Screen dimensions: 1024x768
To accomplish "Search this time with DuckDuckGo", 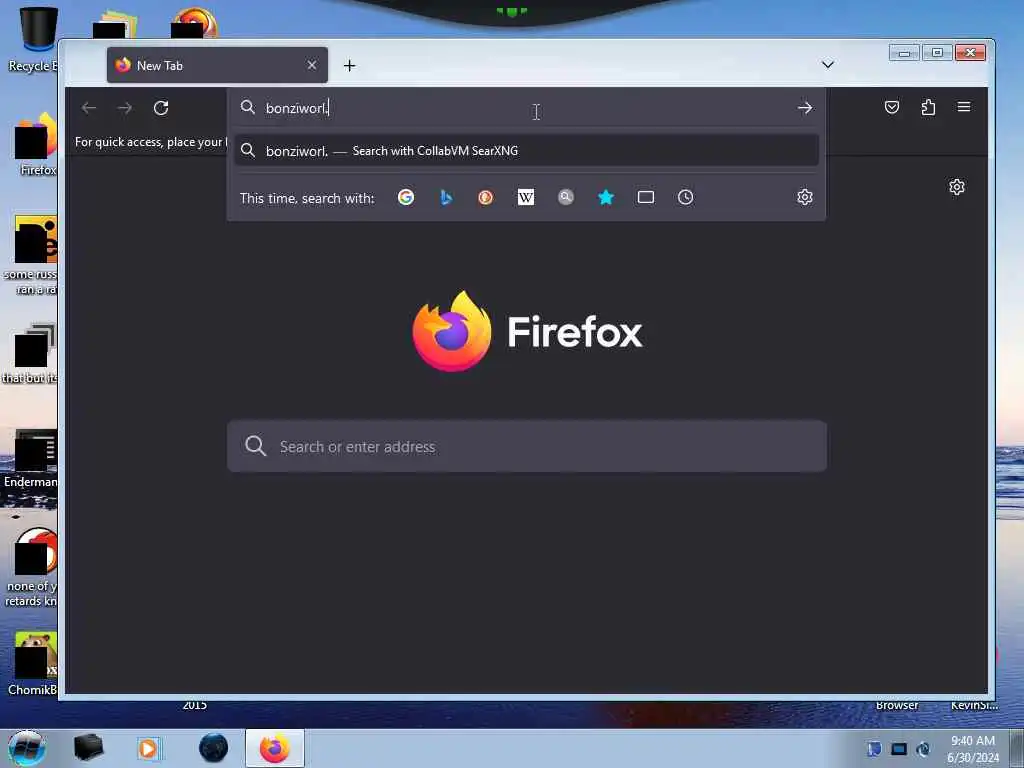I will point(485,197).
